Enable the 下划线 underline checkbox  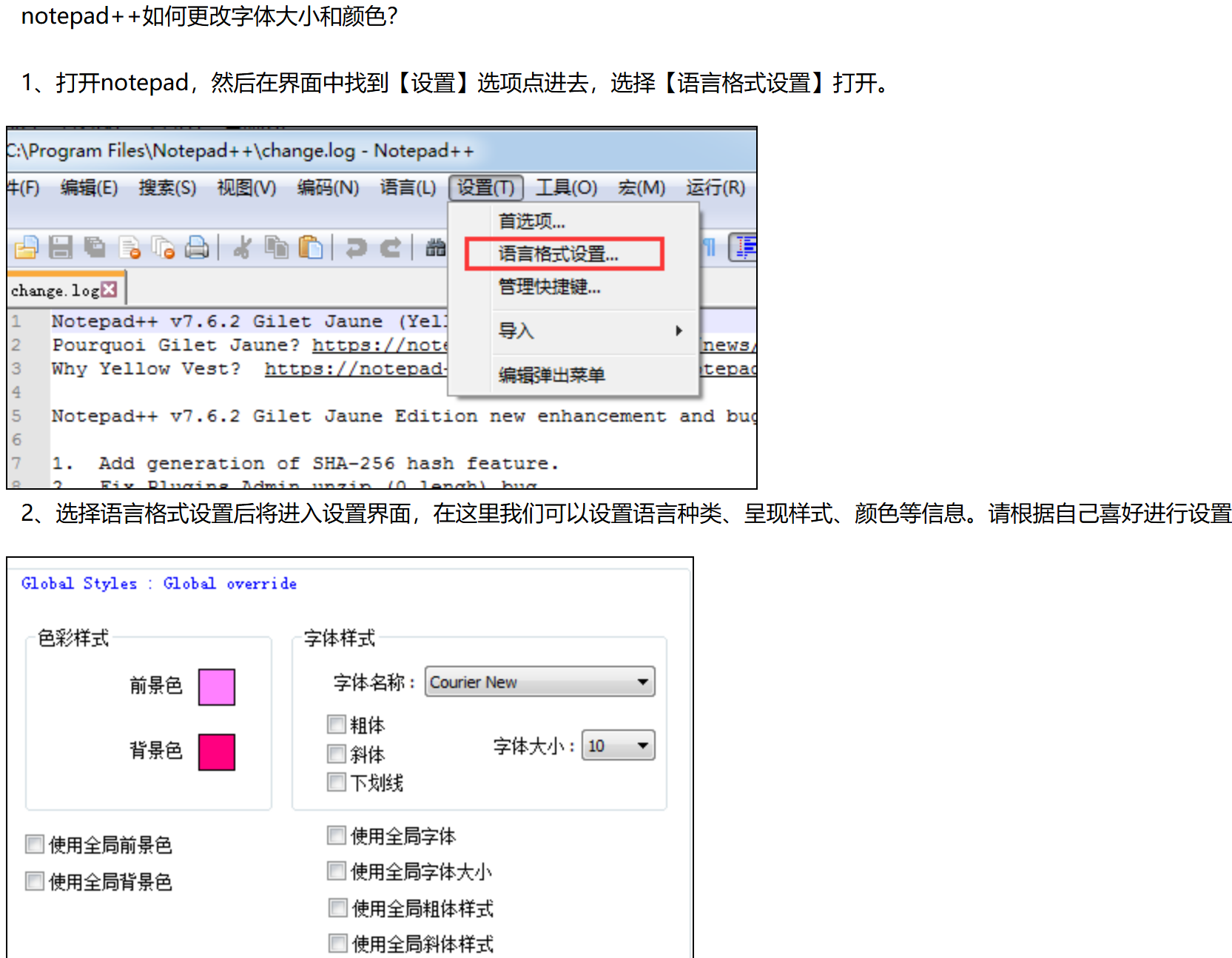[x=337, y=782]
